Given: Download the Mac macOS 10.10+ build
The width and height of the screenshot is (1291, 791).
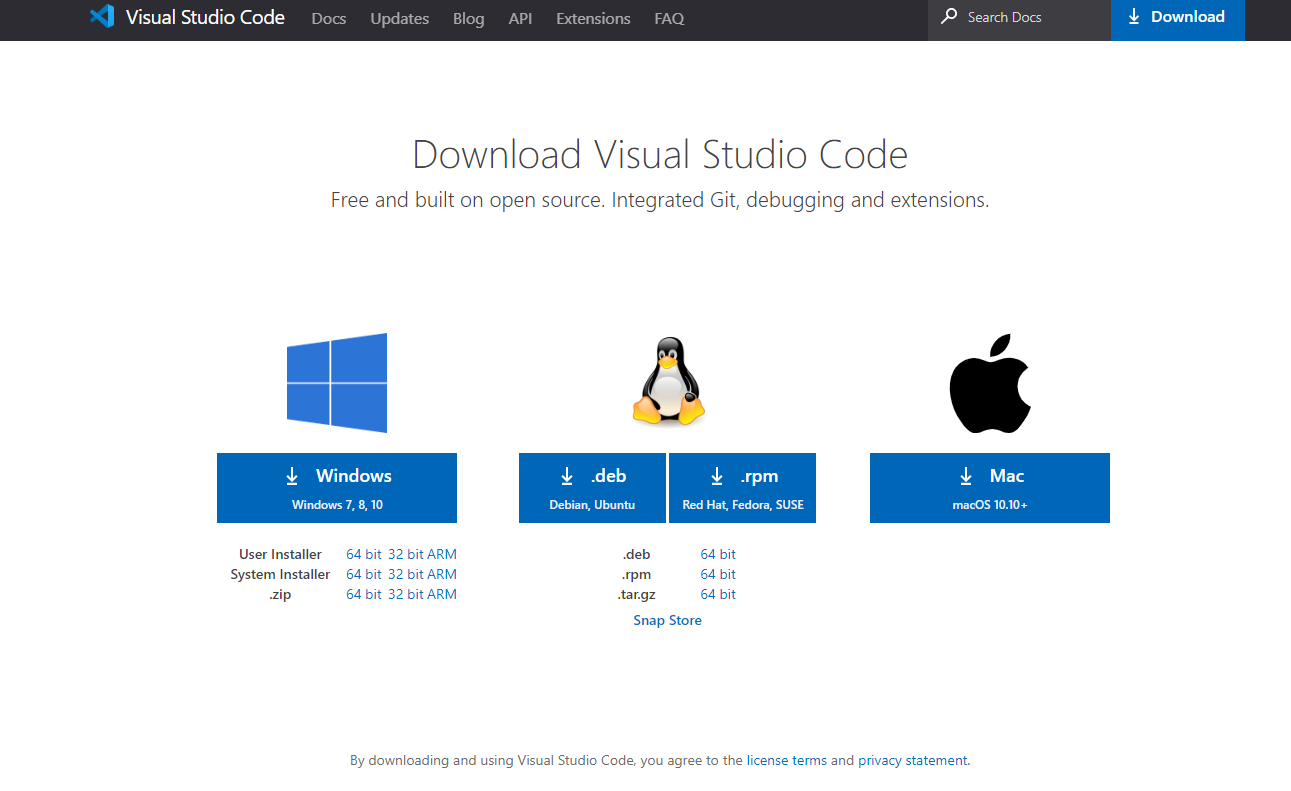Looking at the screenshot, I should point(990,488).
